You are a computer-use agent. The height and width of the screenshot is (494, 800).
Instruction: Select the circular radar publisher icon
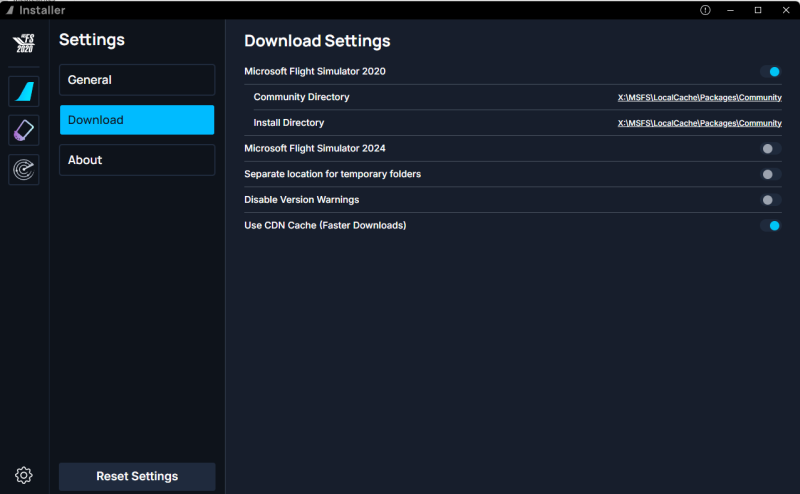coord(23,169)
